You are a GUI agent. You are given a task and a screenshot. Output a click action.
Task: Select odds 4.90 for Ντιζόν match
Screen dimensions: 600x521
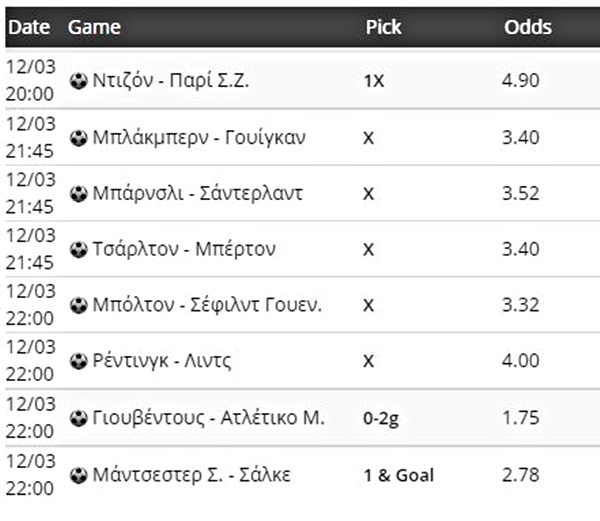pos(520,81)
